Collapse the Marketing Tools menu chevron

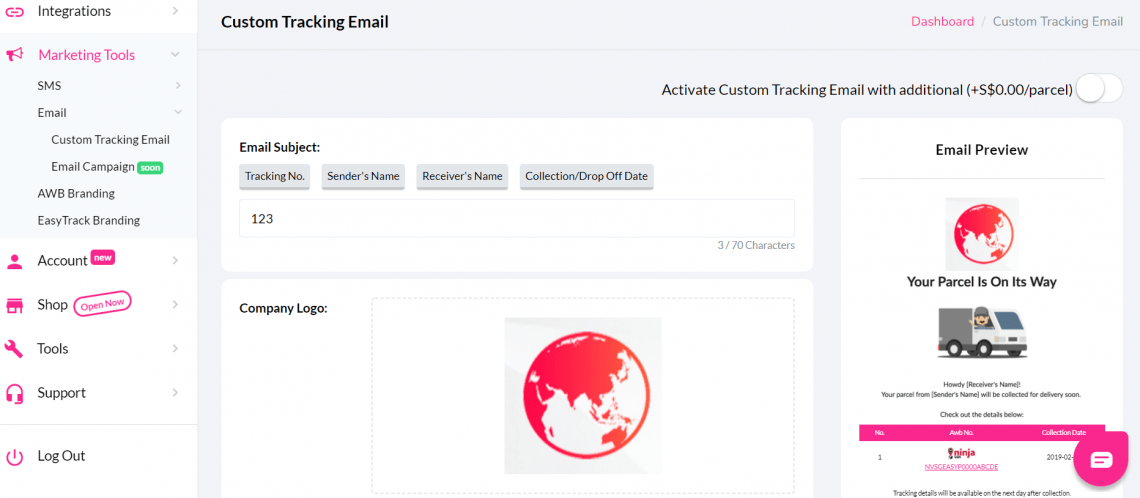coord(175,55)
